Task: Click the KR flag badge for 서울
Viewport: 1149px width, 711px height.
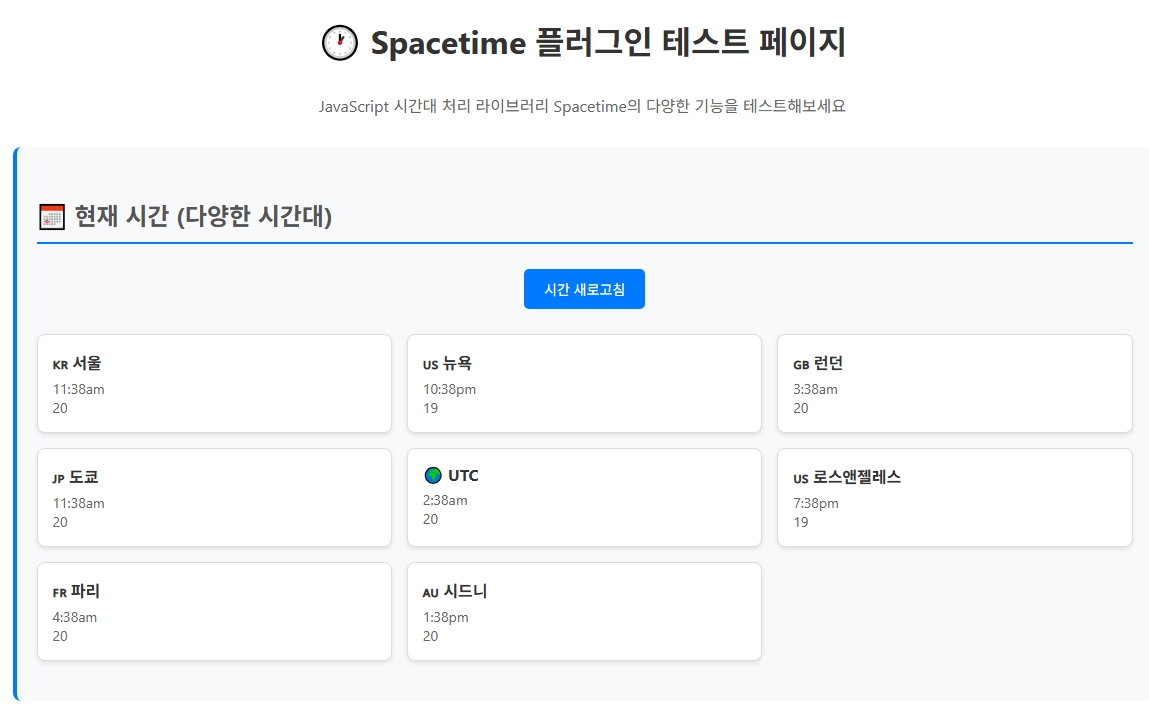Action: point(60,365)
